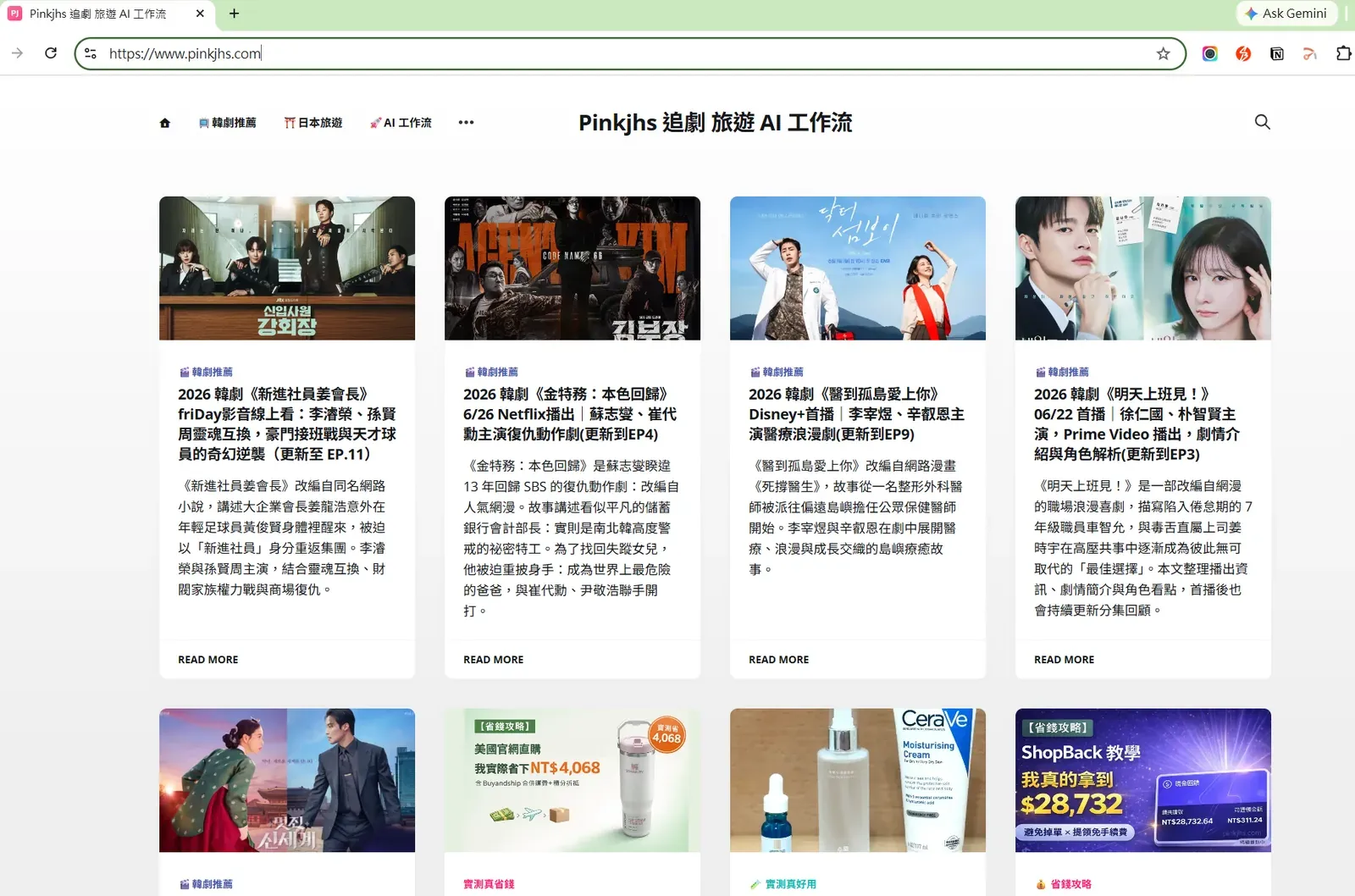Viewport: 1355px width, 896px height.
Task: Open article title 2026 韓劇《明天上班見！》
Action: click(x=1137, y=423)
